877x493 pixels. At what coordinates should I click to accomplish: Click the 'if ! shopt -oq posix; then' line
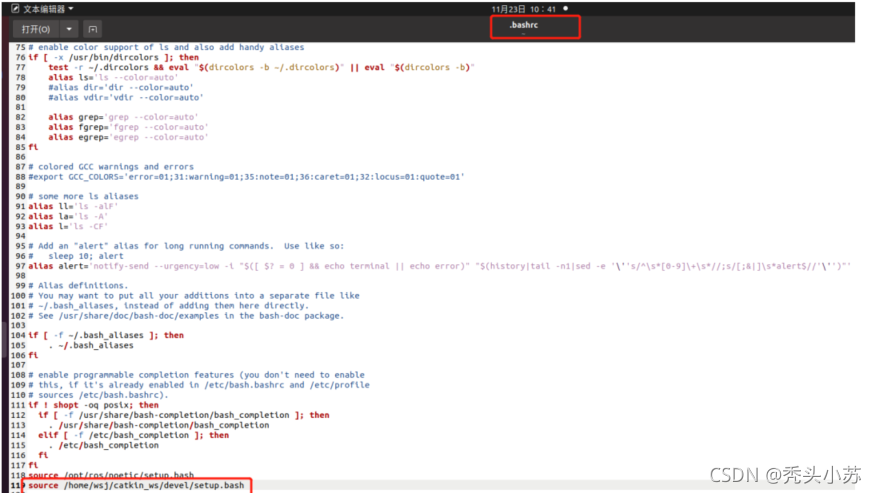(x=93, y=405)
